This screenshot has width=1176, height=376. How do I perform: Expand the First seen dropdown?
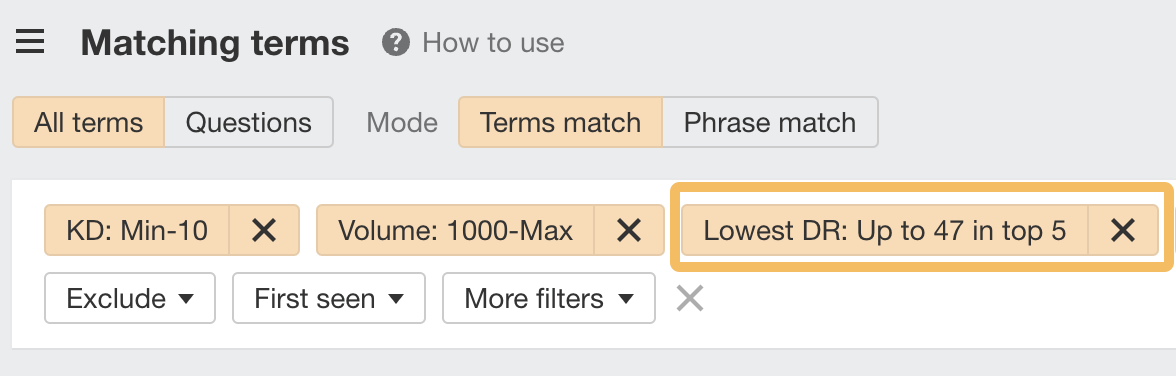coord(328,299)
